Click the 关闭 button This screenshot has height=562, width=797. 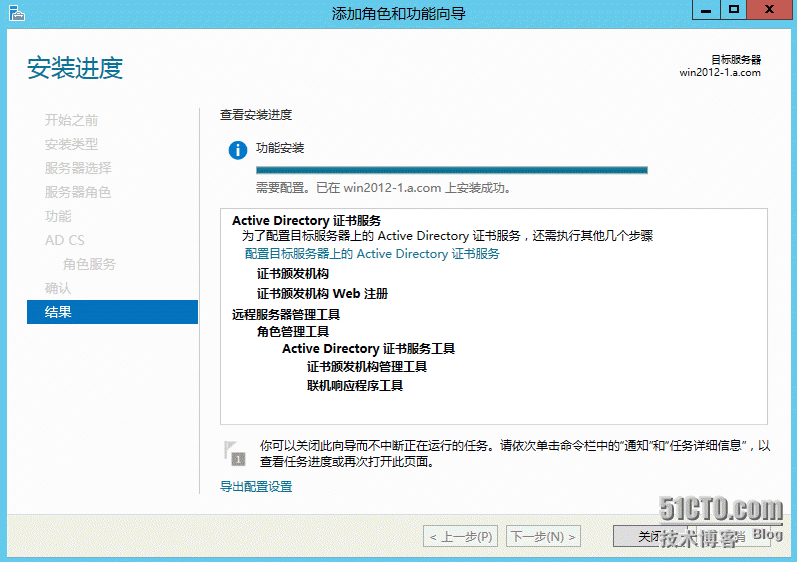[650, 537]
